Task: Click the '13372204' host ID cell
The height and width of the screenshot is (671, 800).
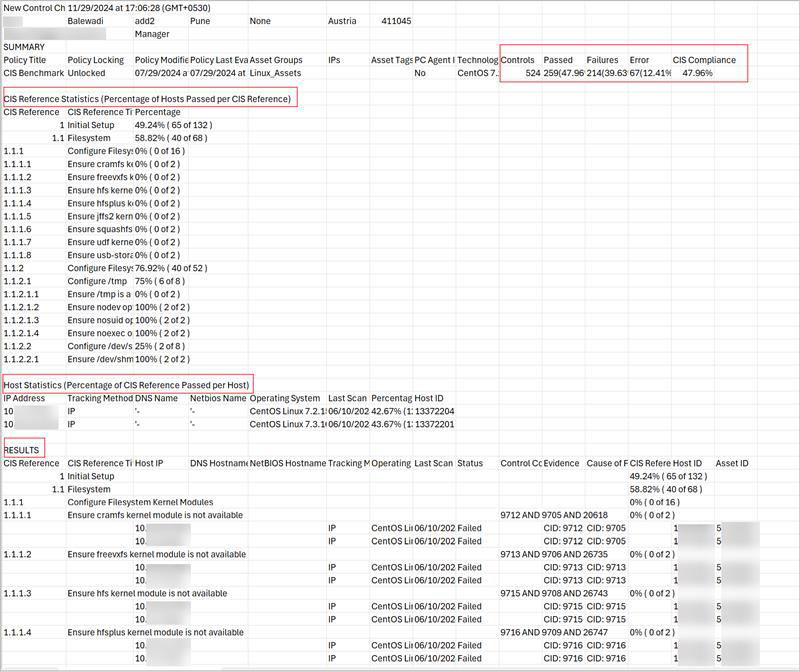Action: [434, 411]
